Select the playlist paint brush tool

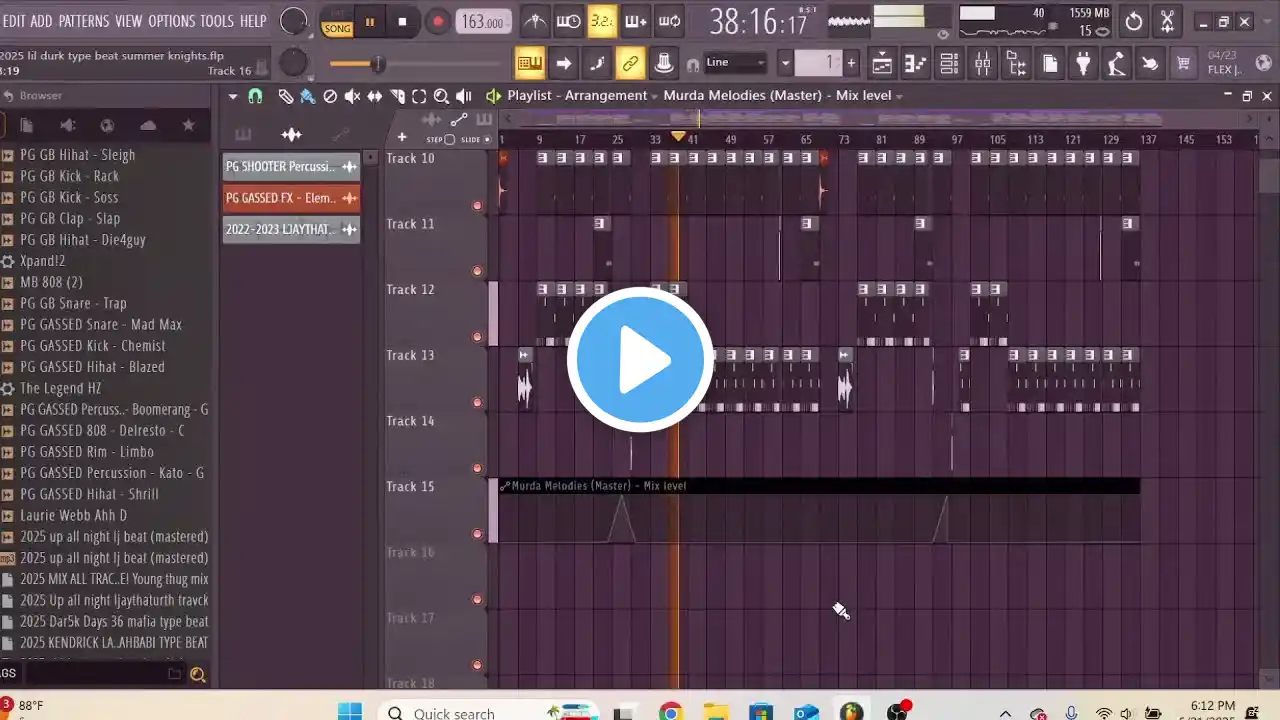pos(307,96)
